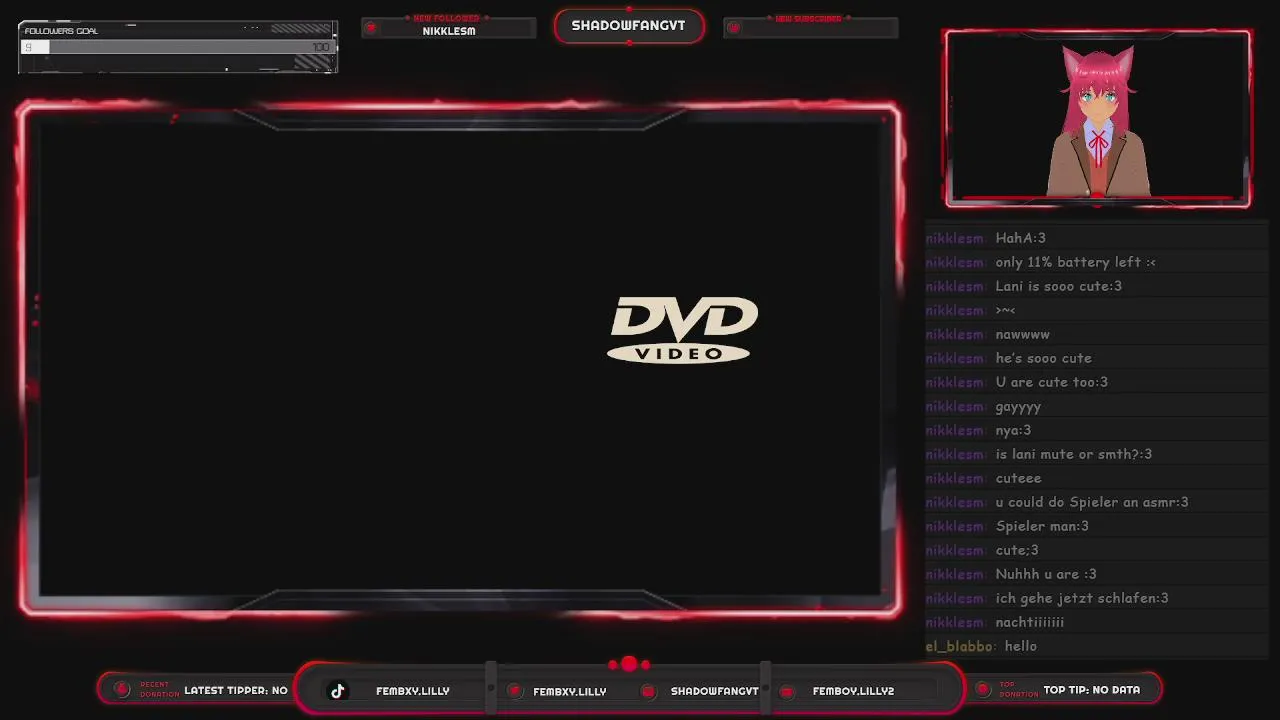
Task: Click the New Subscriber round icon
Action: click(x=733, y=28)
